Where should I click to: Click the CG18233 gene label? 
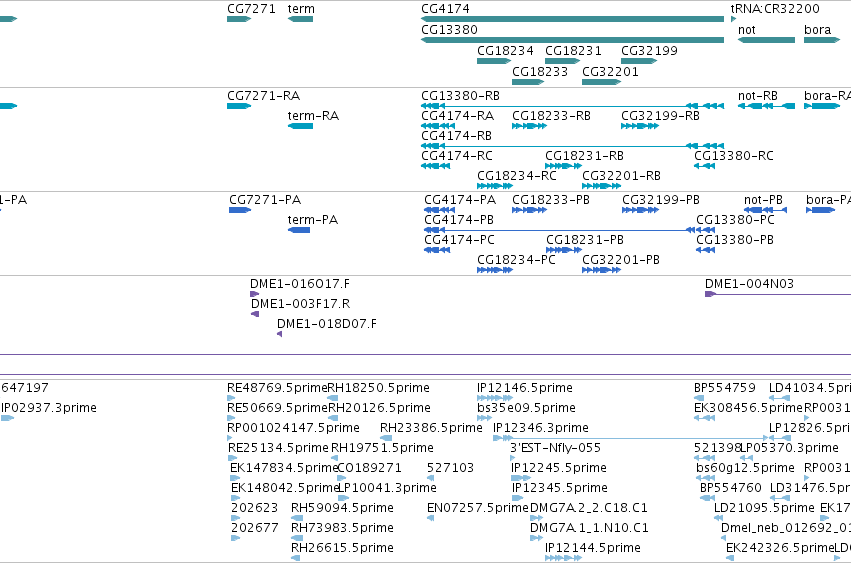[x=540, y=72]
